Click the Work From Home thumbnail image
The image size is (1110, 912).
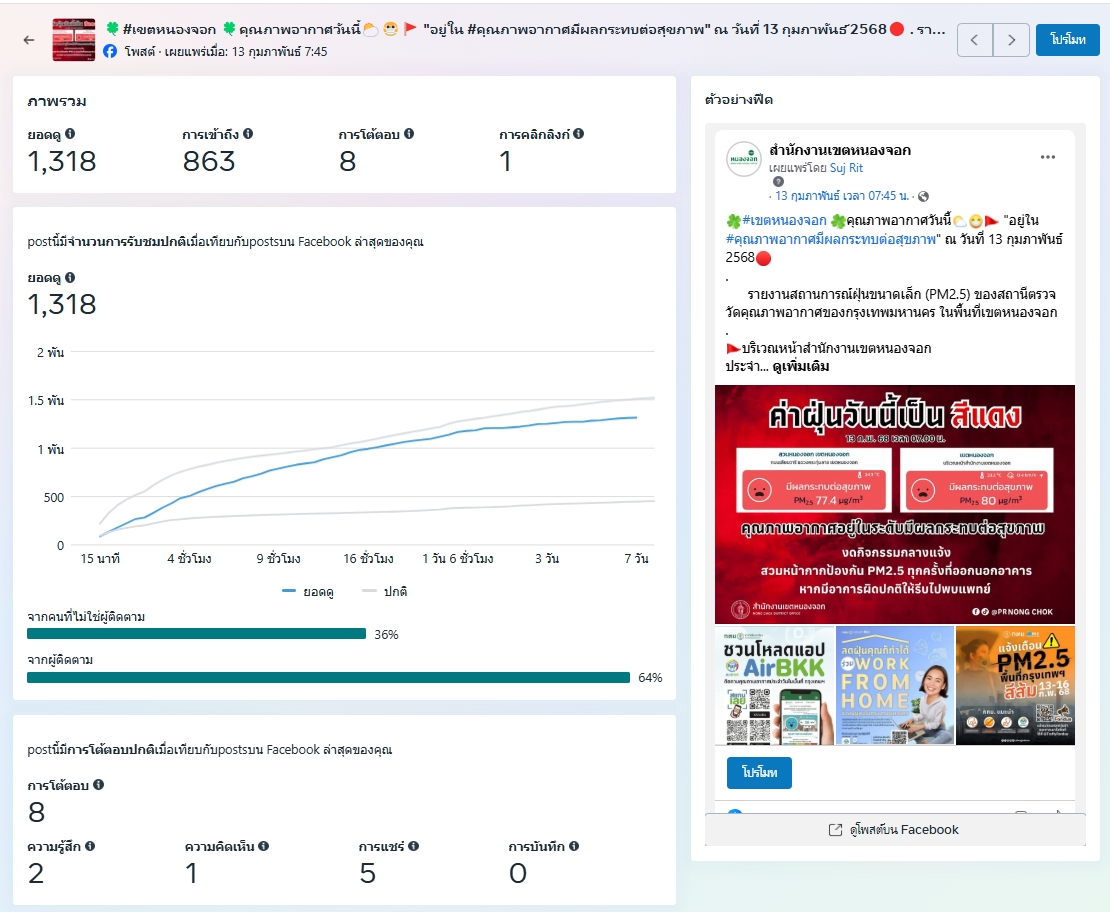894,685
